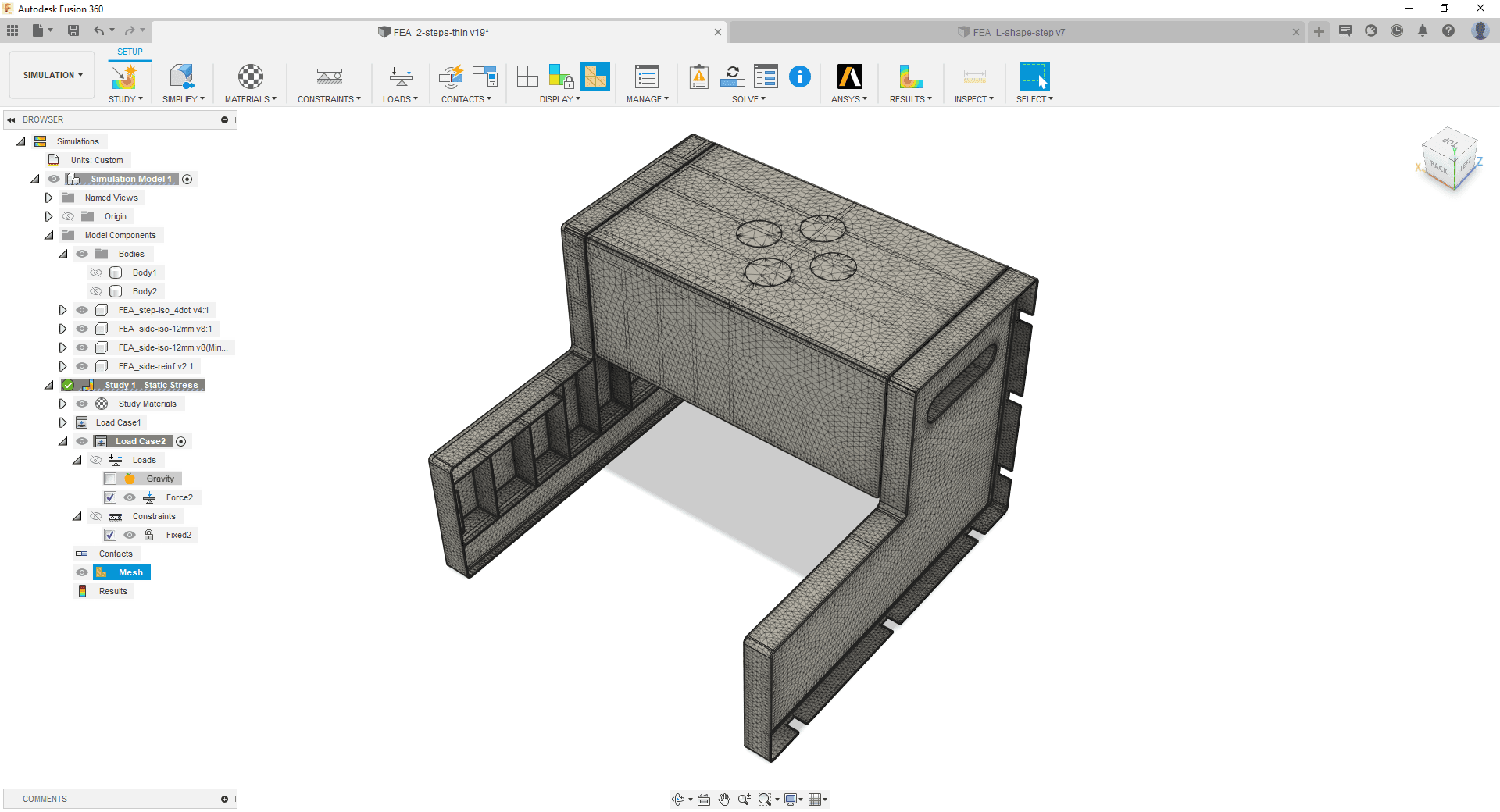Open the SIMULATION workspace dropdown
1500x812 pixels.
click(52, 75)
